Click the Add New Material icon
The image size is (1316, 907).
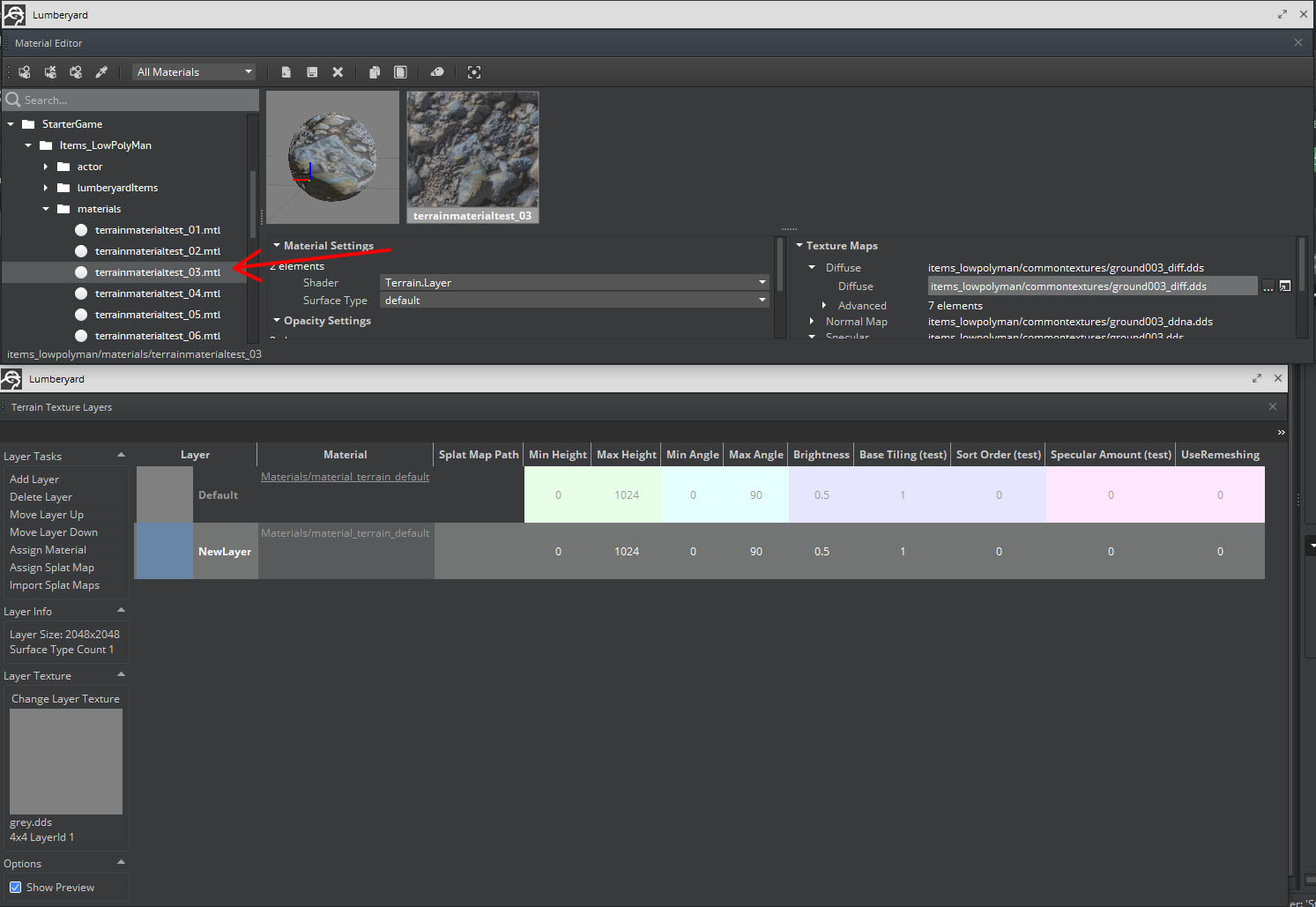(x=286, y=72)
